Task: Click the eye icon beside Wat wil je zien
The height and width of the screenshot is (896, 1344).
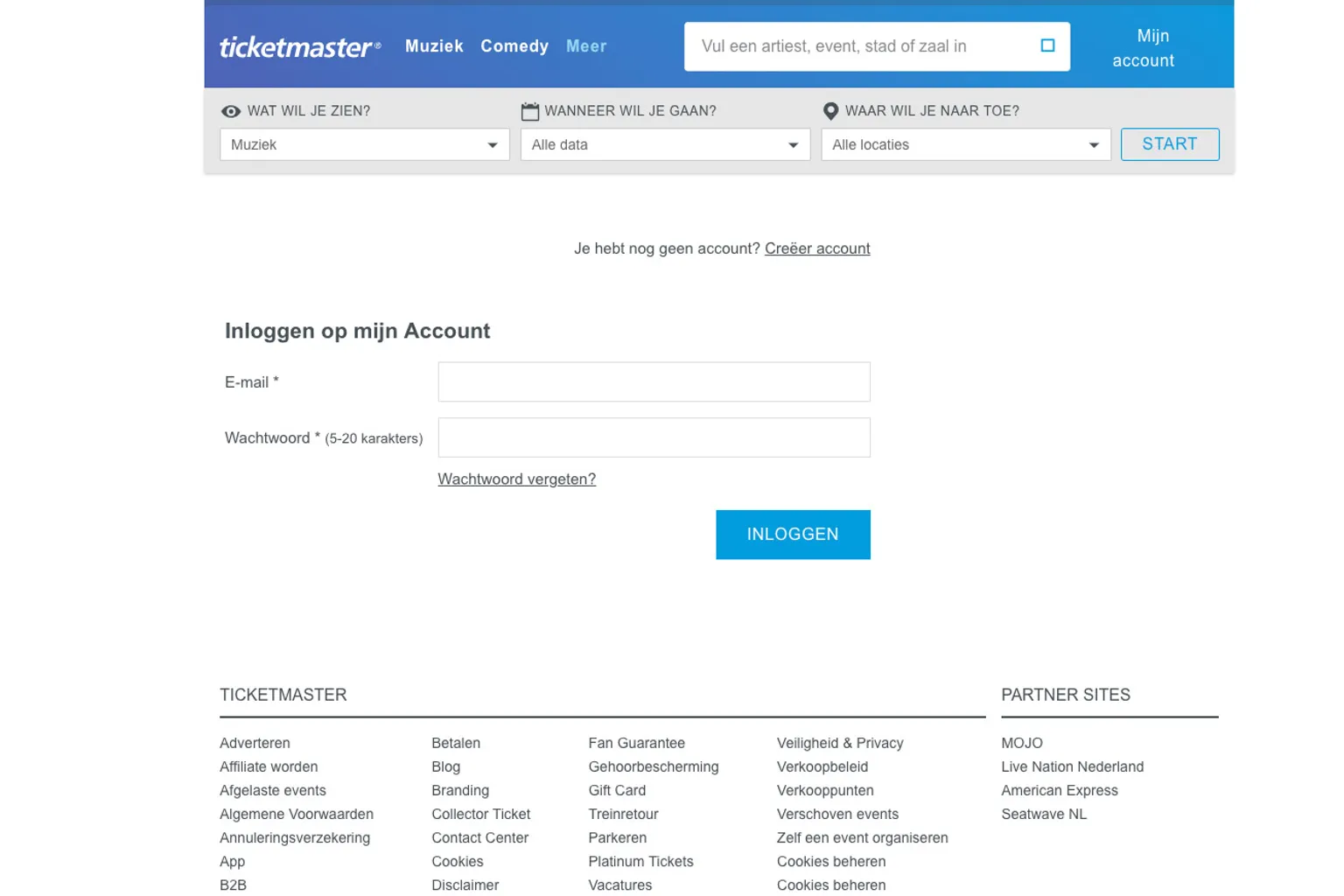Action: (x=231, y=111)
